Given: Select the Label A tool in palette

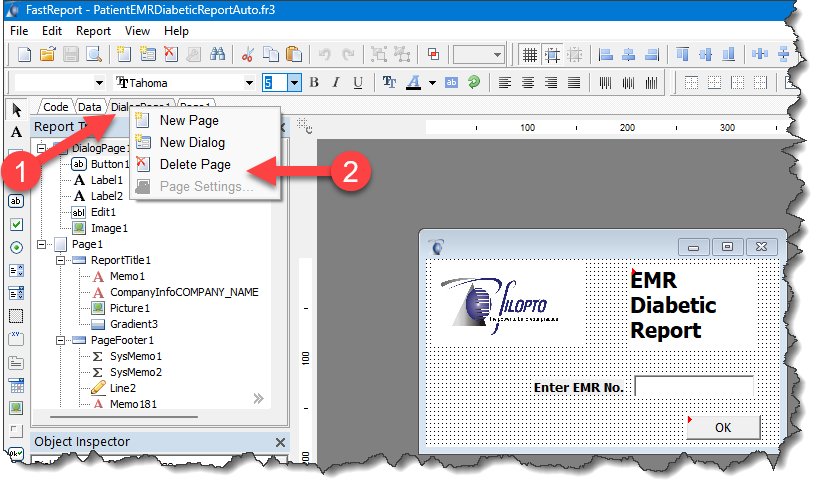Looking at the screenshot, I should pyautogui.click(x=16, y=132).
